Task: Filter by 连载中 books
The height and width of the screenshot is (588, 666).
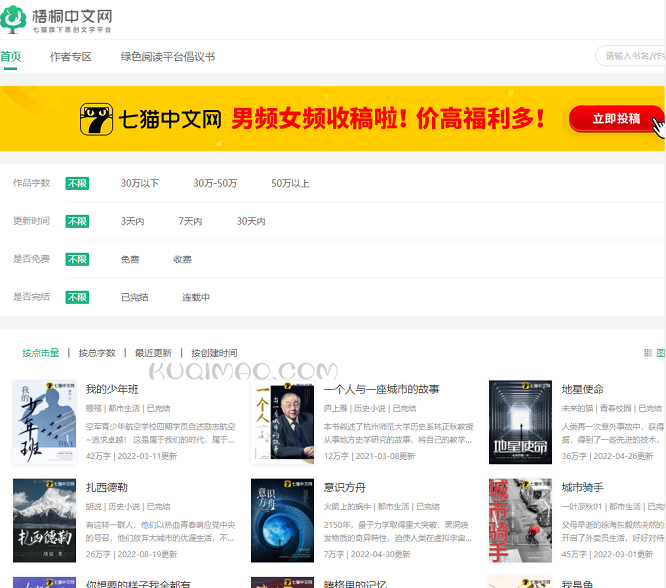Action: click(x=196, y=297)
